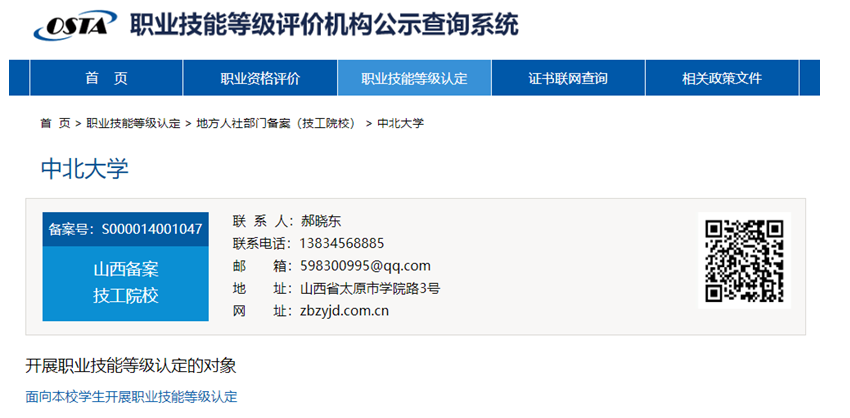
Task: Open the website zbzyjd.com.cn
Action: 344,310
